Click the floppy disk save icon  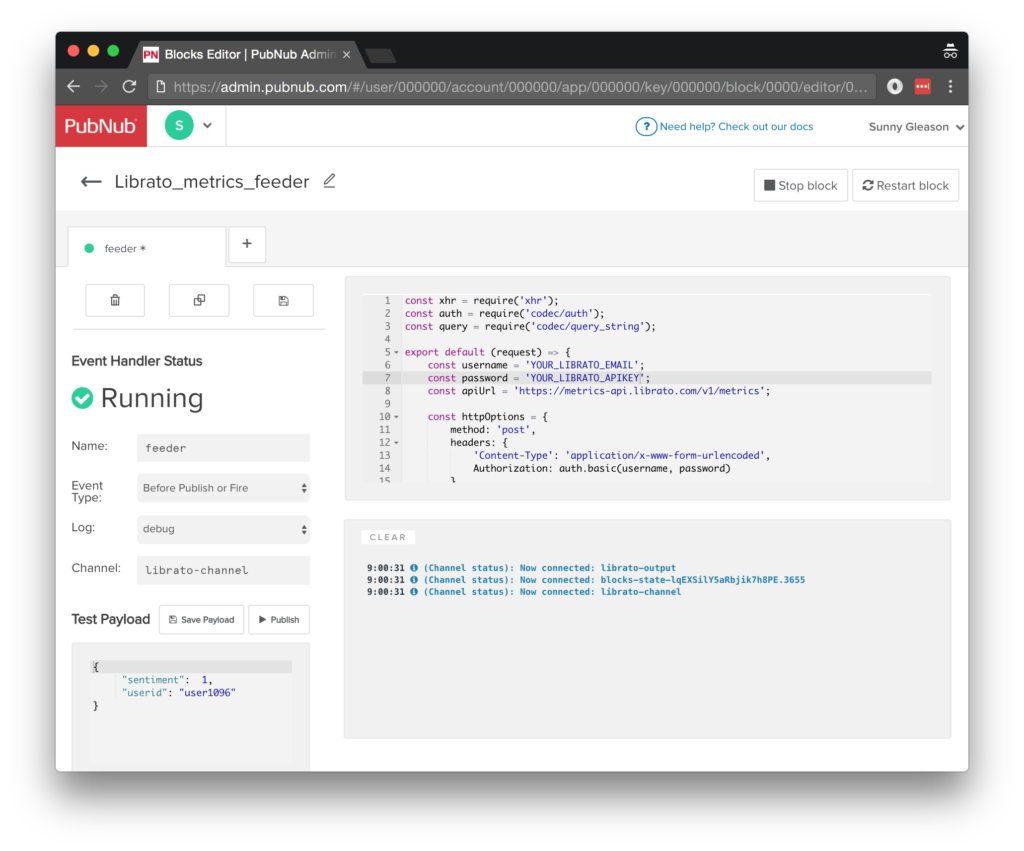coord(283,300)
